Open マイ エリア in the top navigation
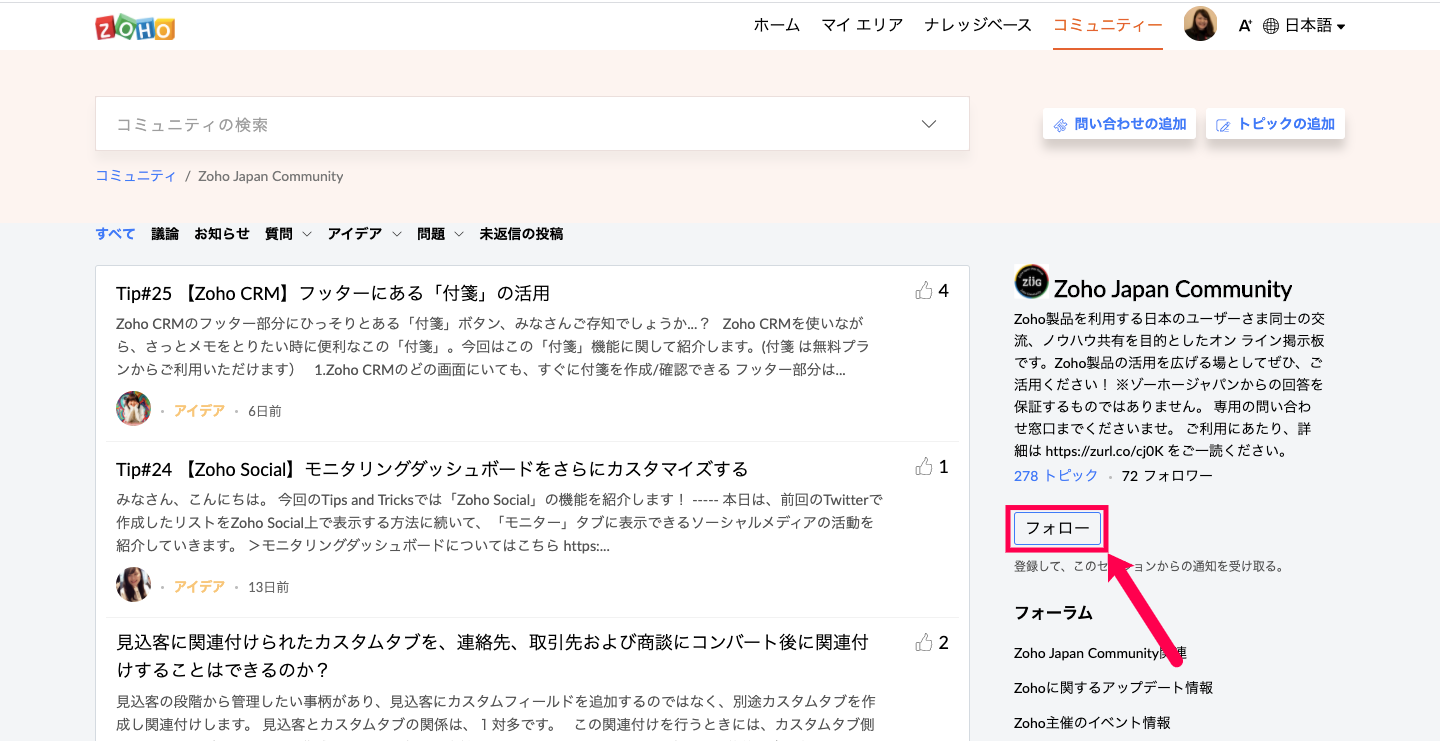 point(862,25)
